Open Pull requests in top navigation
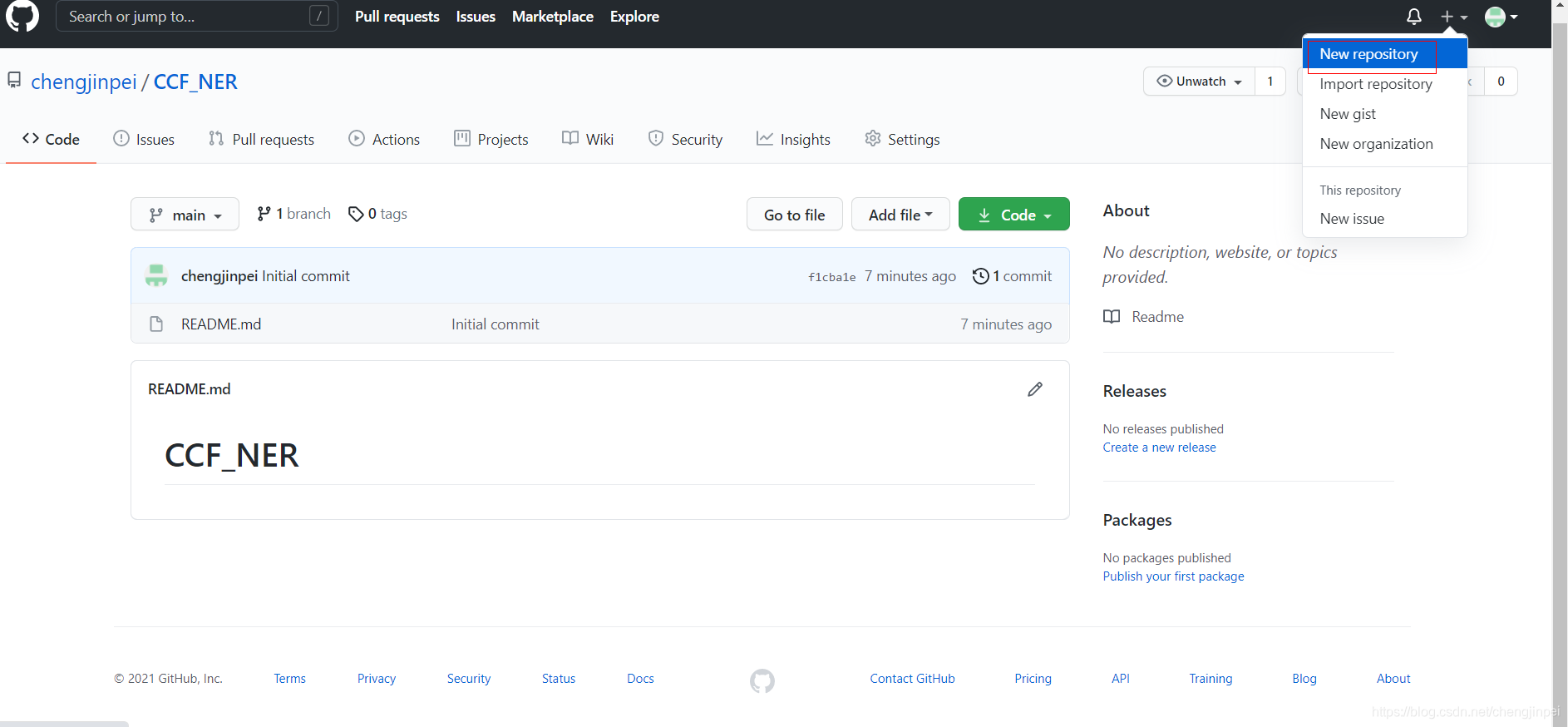This screenshot has height=727, width=1568. 397,17
